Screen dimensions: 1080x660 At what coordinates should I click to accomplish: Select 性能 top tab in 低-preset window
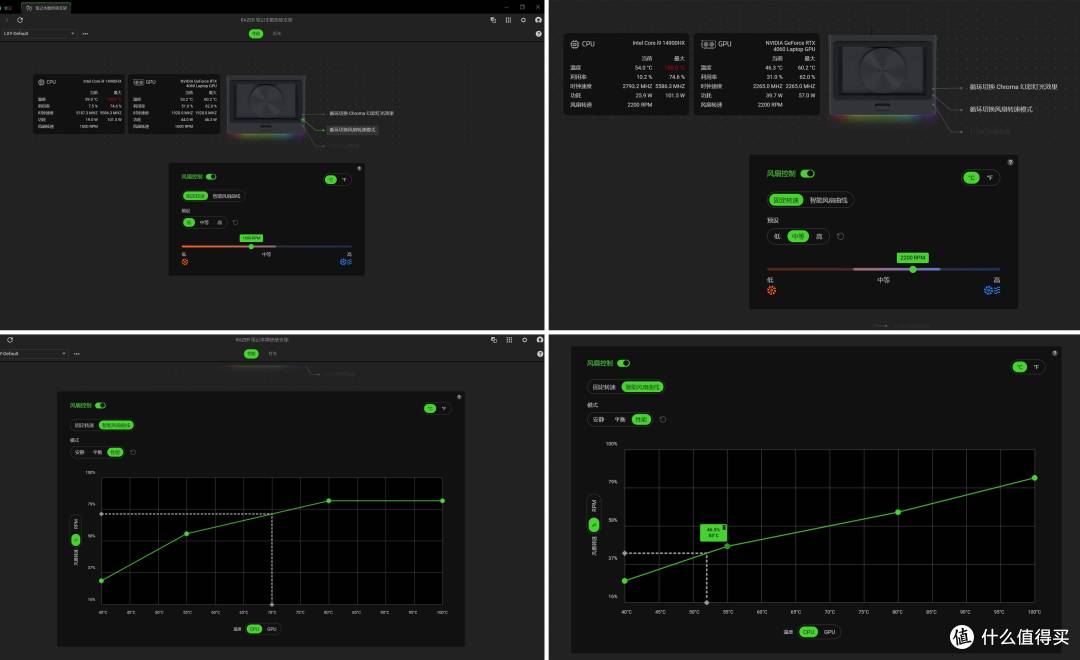[256, 34]
